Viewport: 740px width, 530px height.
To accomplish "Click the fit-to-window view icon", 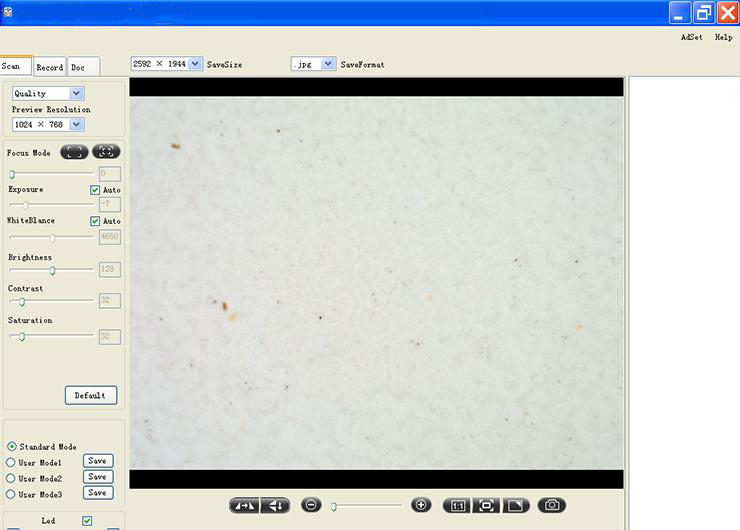I will (x=486, y=506).
